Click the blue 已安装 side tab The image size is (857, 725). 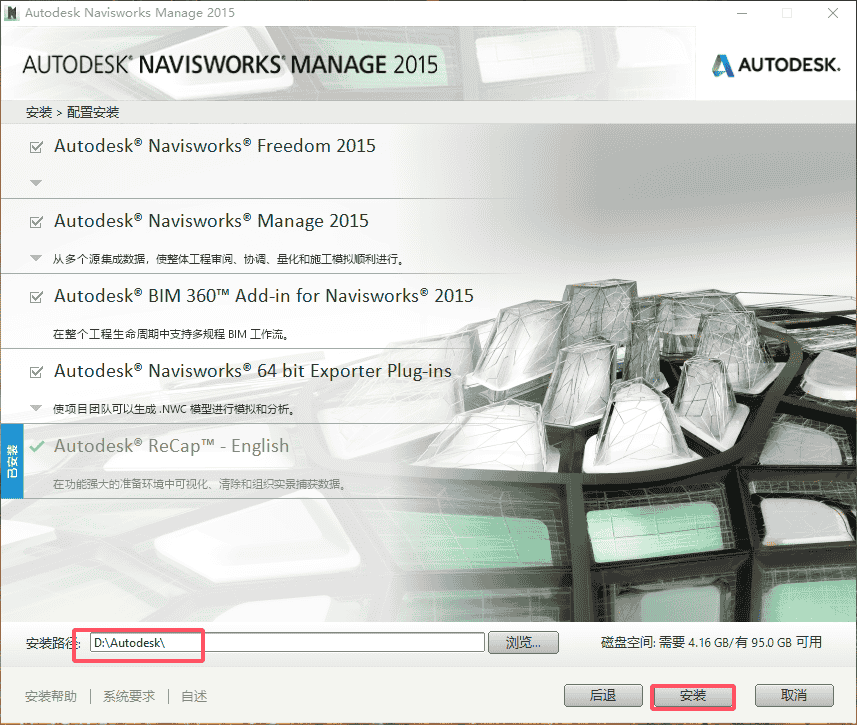pyautogui.click(x=12, y=461)
